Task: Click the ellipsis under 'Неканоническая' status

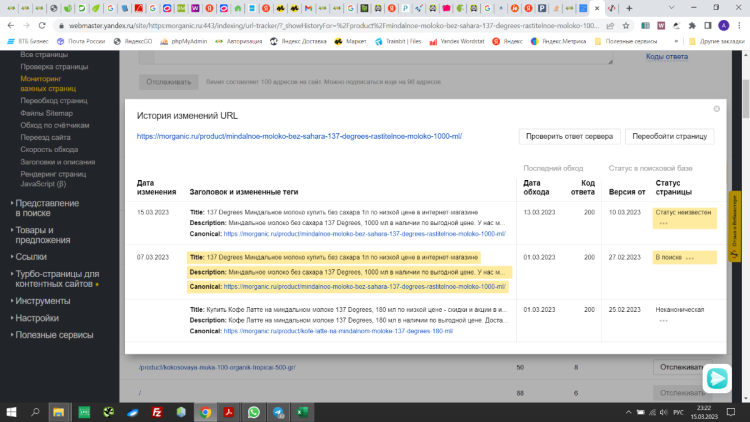Action: tap(662, 321)
